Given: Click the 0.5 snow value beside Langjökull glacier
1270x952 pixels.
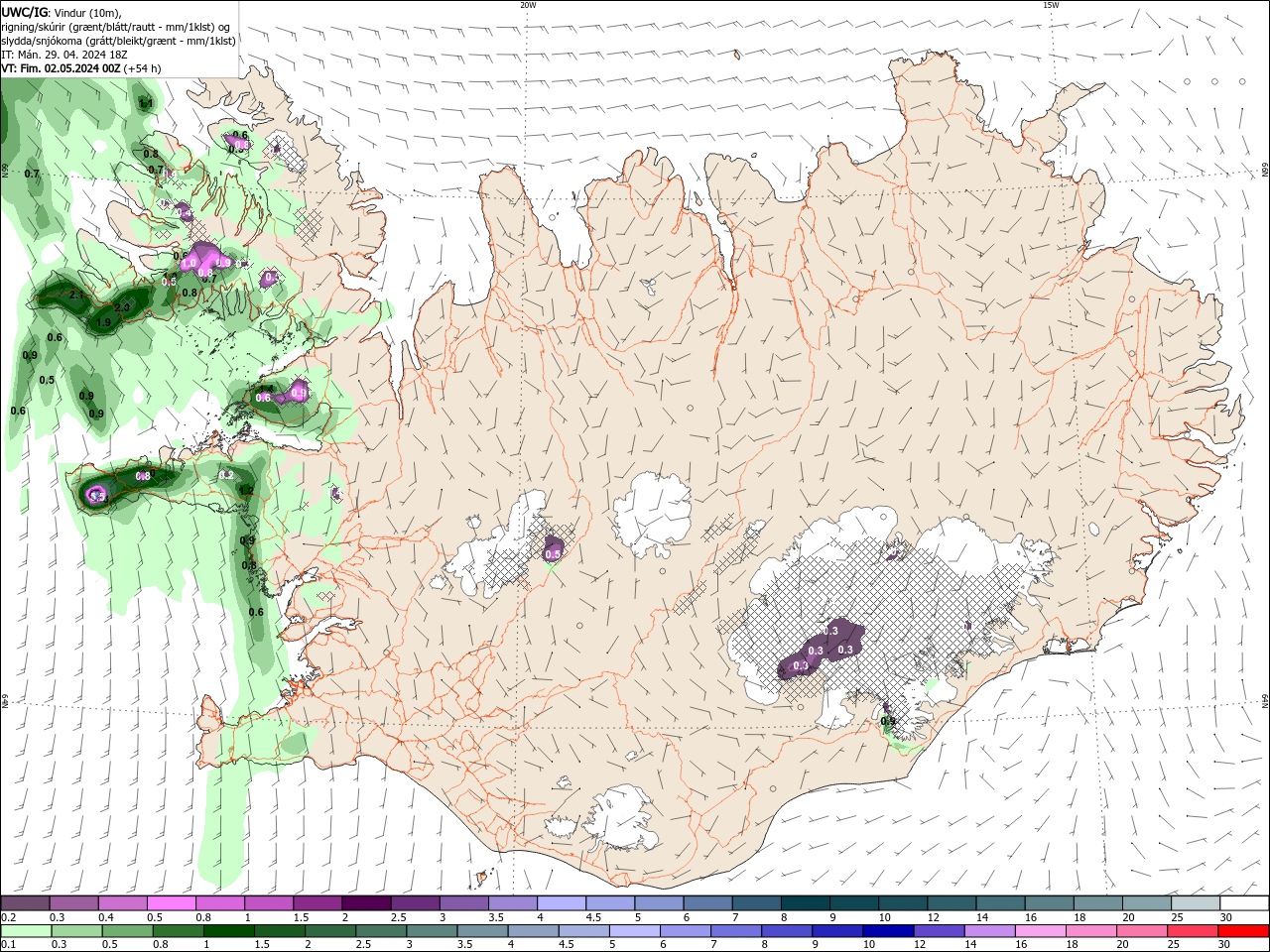Looking at the screenshot, I should (x=554, y=553).
